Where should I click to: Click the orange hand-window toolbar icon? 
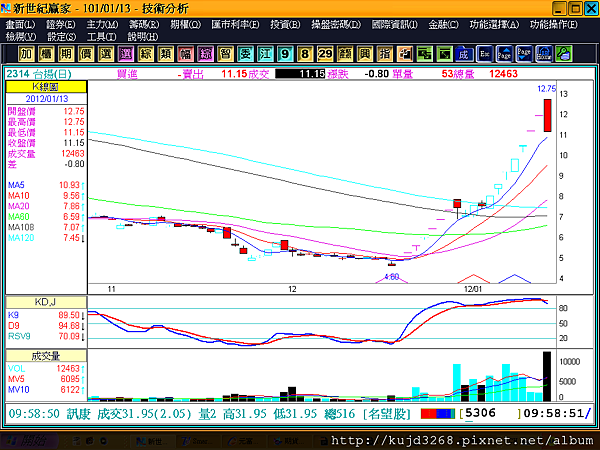pyautogui.click(x=404, y=54)
